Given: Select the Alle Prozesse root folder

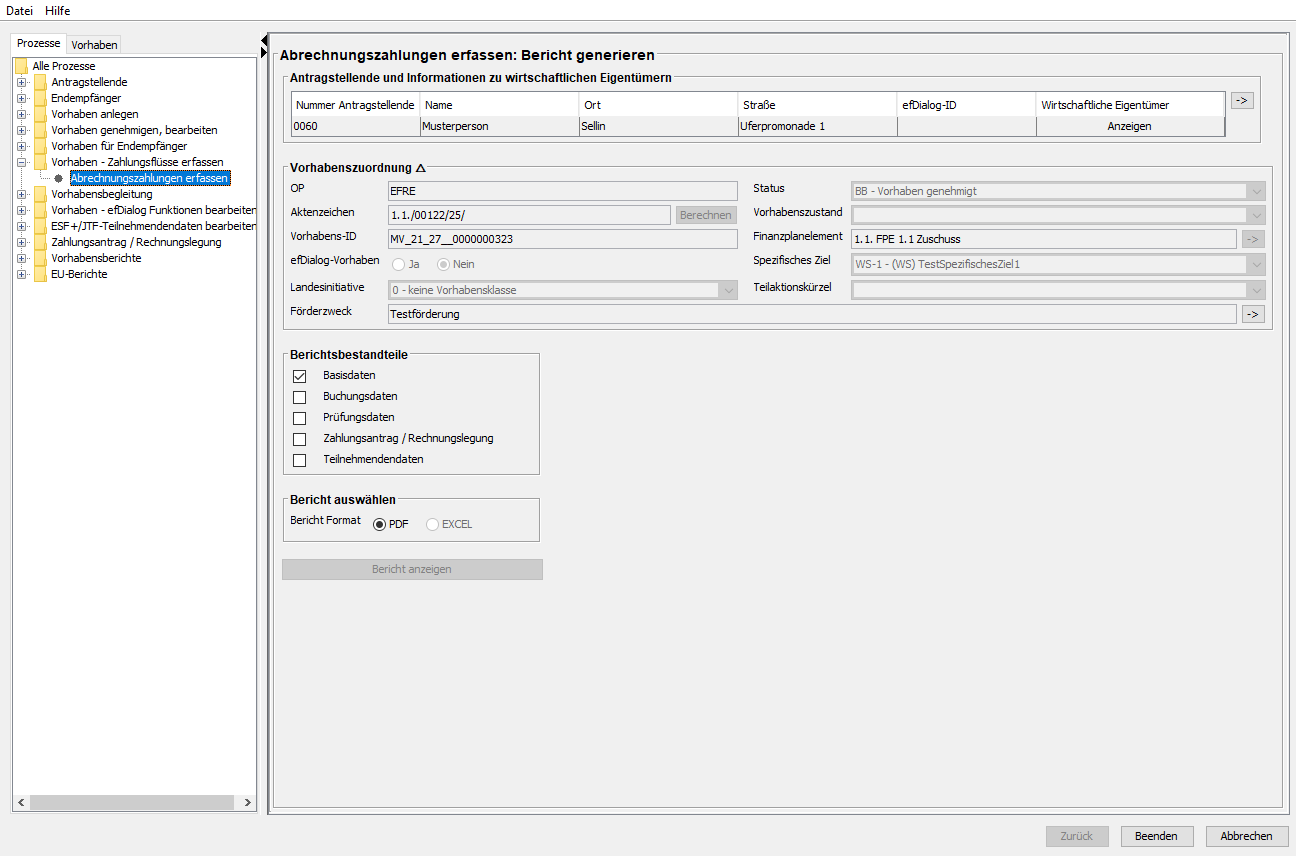Looking at the screenshot, I should pyautogui.click(x=63, y=66).
